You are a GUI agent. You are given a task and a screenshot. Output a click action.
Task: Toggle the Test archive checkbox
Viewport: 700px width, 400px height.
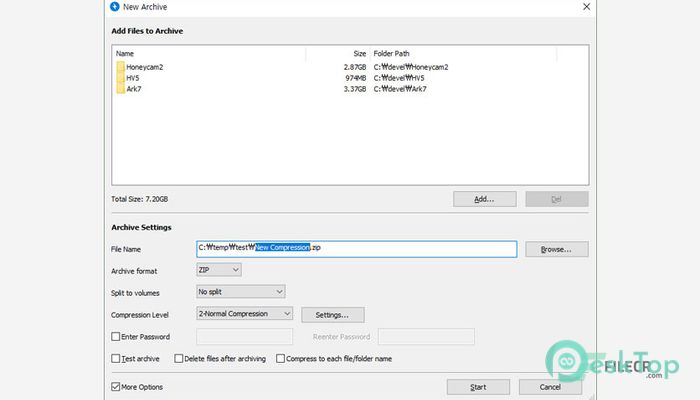click(116, 358)
